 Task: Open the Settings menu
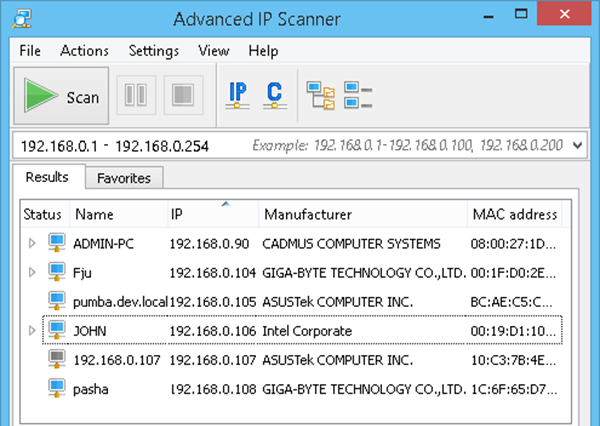pyautogui.click(x=154, y=51)
